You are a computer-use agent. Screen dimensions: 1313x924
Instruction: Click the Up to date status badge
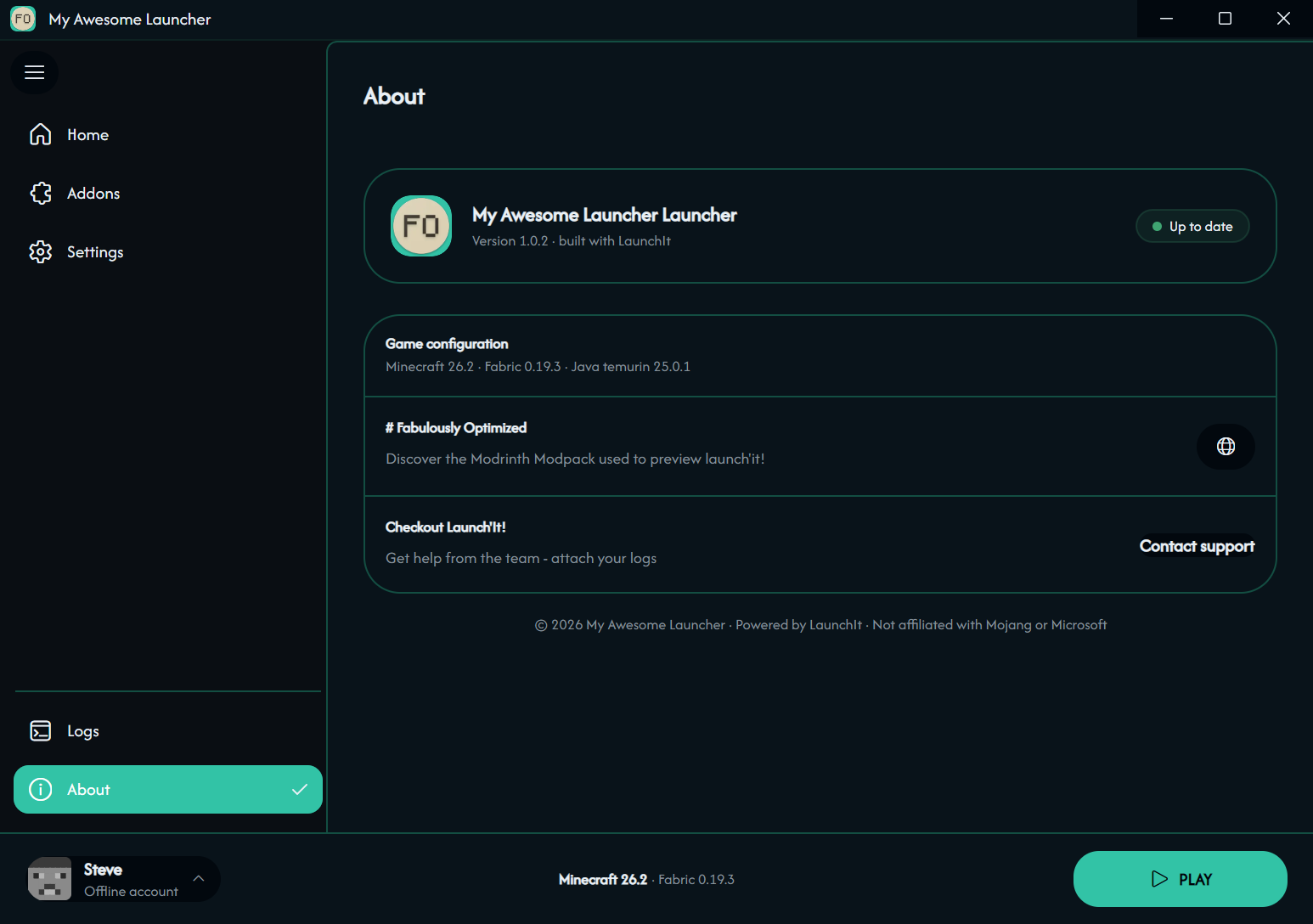(x=1192, y=226)
